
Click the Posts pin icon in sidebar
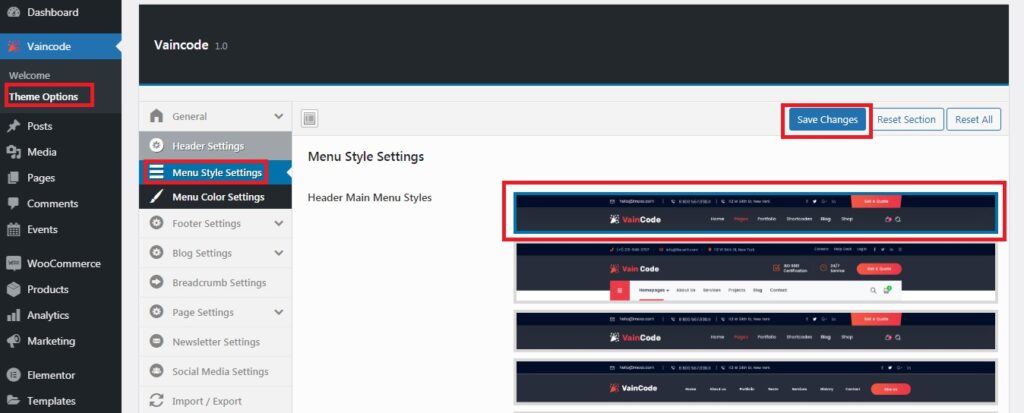(13, 127)
